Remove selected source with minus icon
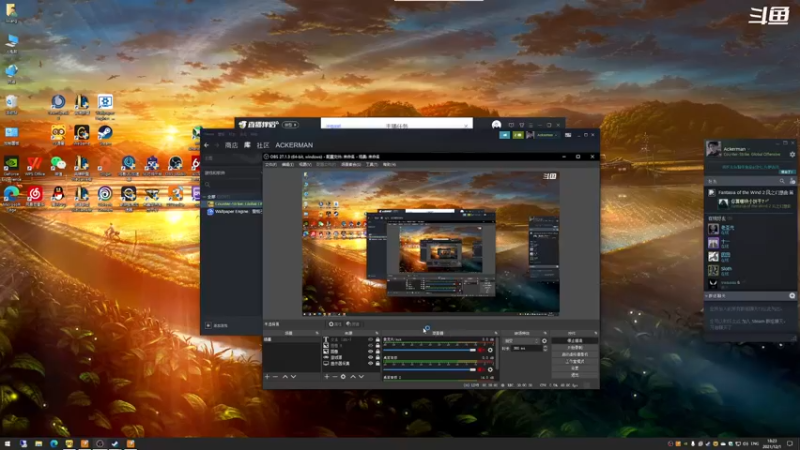This screenshot has height=450, width=800. point(335,377)
